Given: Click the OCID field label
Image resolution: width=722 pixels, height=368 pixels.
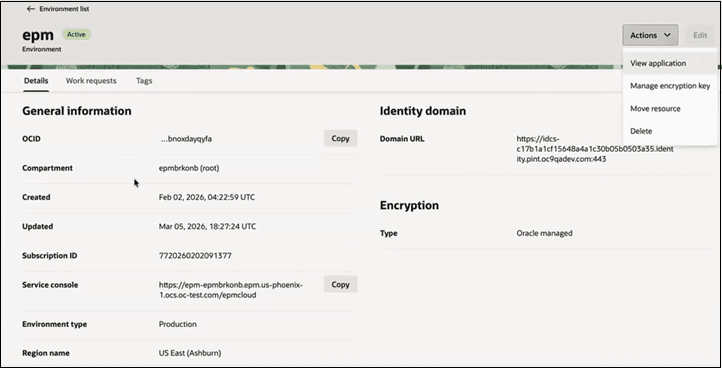Looking at the screenshot, I should pos(31,139).
